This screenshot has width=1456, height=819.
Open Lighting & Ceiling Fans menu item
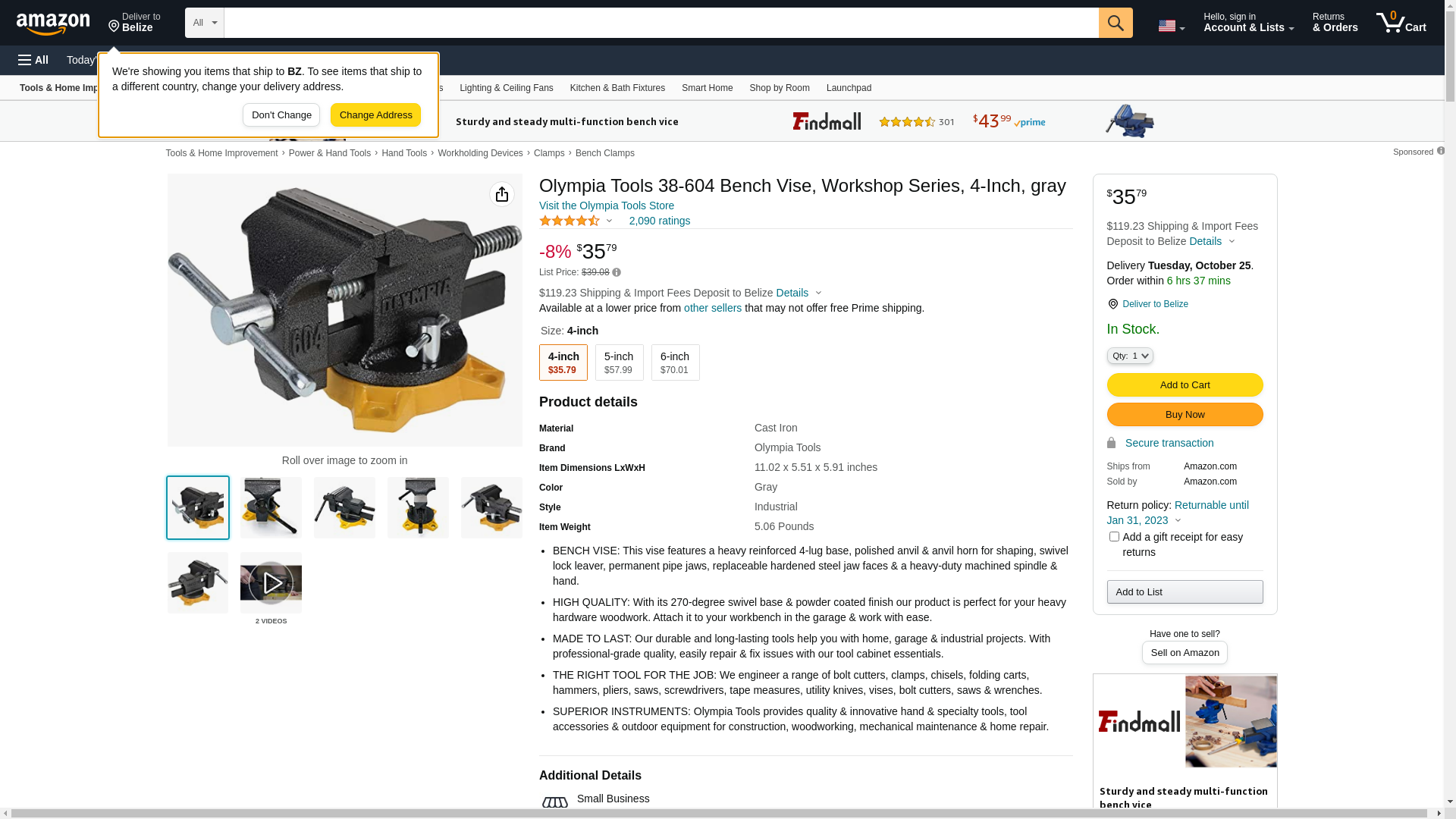(x=506, y=88)
